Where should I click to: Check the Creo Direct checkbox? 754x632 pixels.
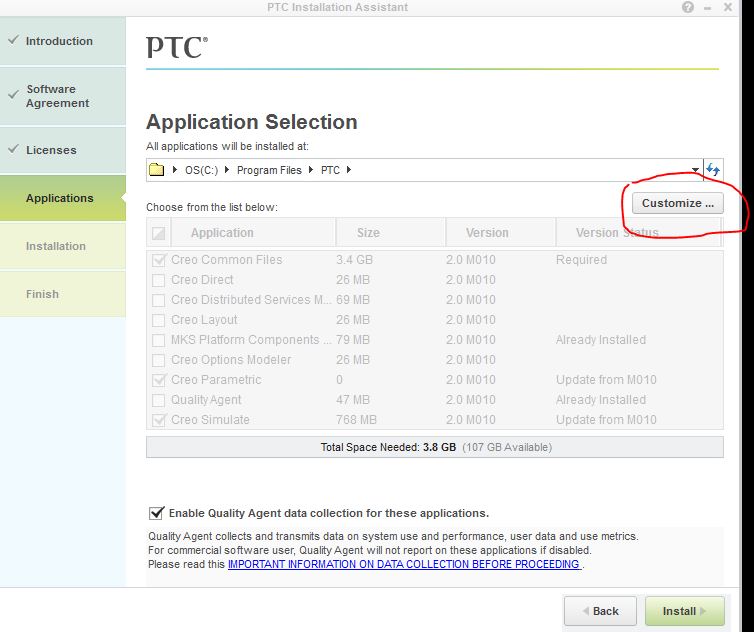(x=158, y=280)
